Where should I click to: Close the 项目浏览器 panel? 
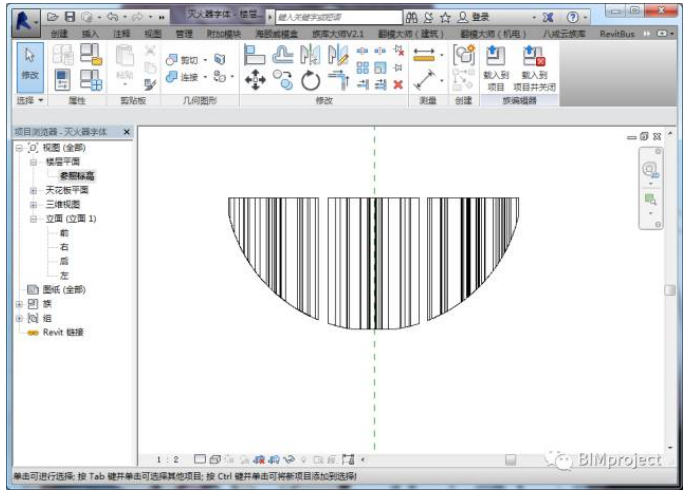(x=126, y=132)
